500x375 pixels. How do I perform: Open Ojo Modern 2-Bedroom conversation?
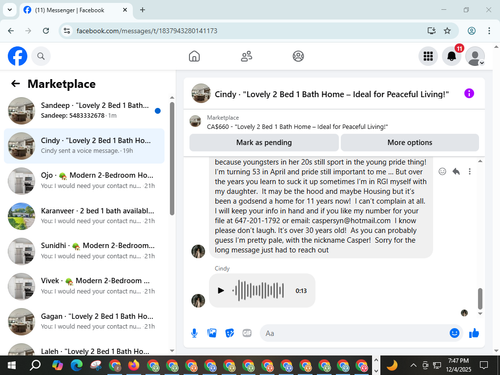click(x=84, y=181)
